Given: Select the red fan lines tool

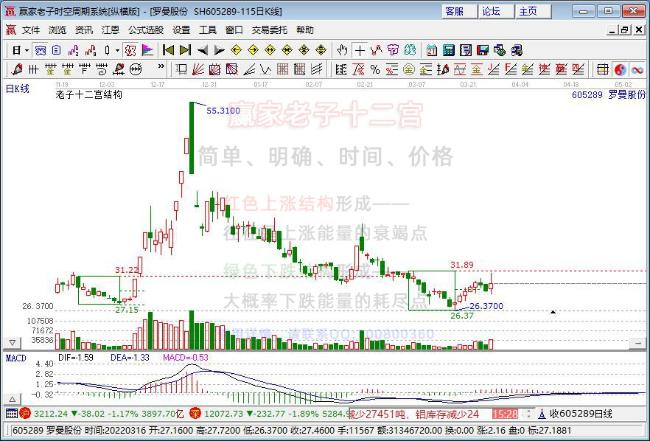Looking at the screenshot, I should click(x=198, y=69).
